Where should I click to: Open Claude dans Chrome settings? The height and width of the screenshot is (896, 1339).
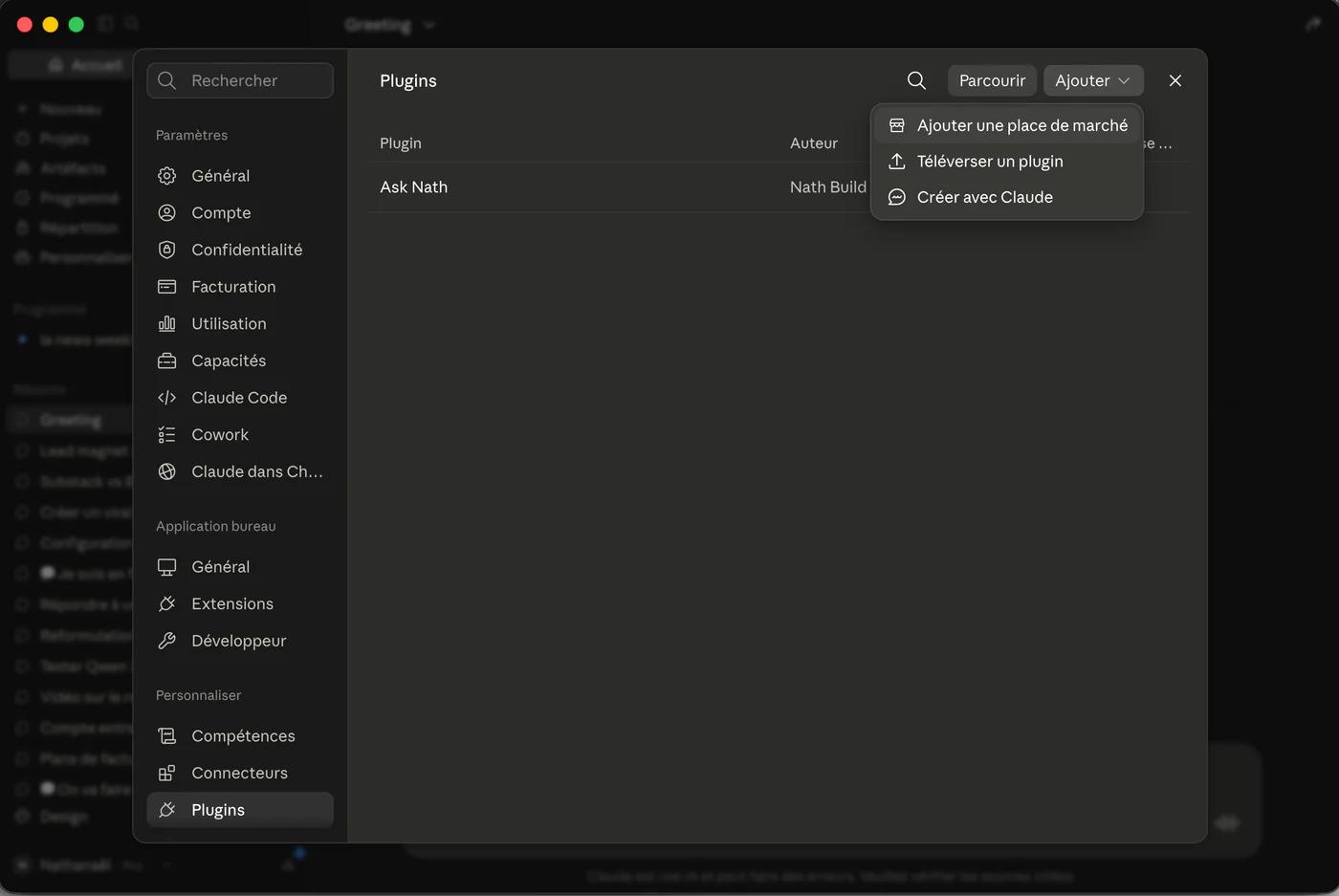click(x=240, y=471)
